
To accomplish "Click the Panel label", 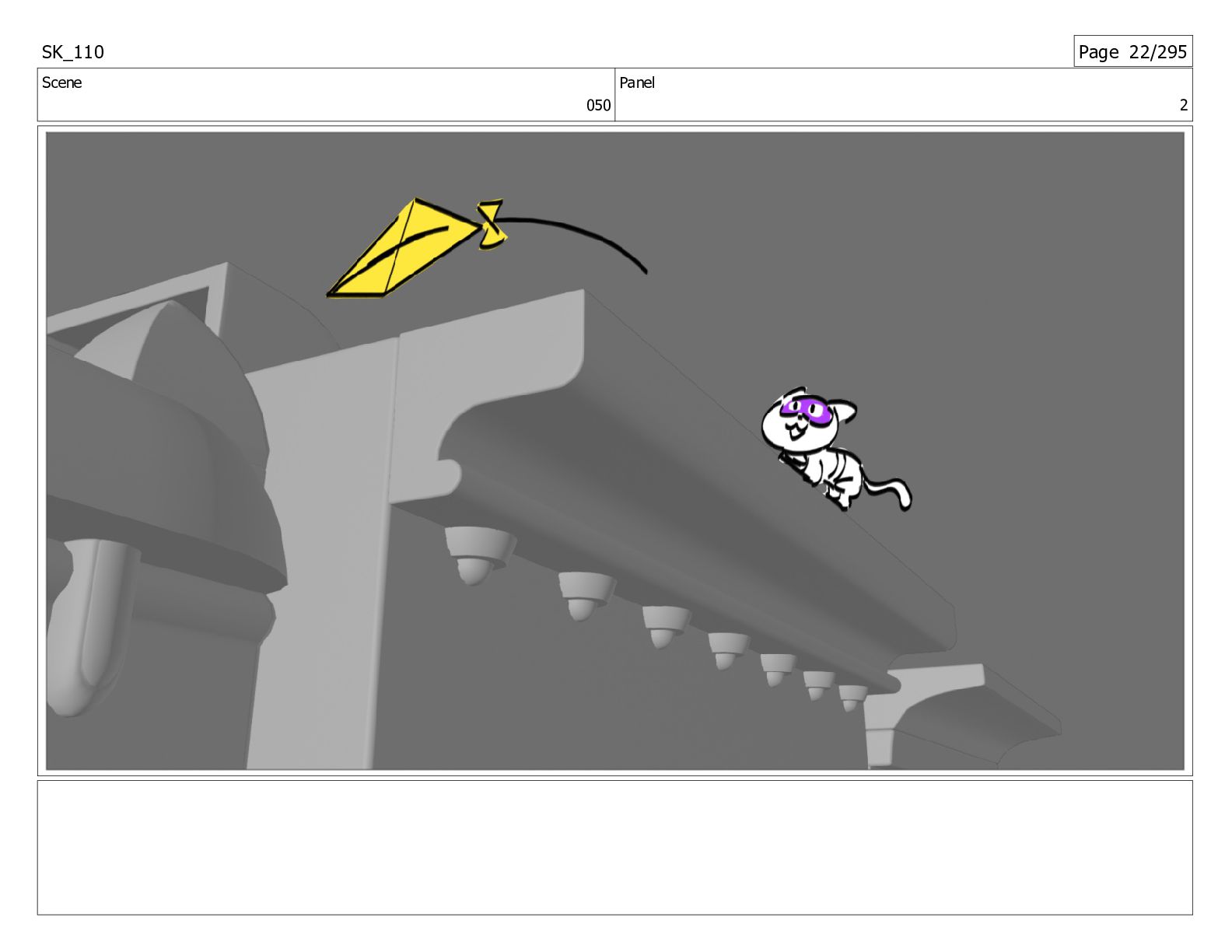I will click(637, 82).
